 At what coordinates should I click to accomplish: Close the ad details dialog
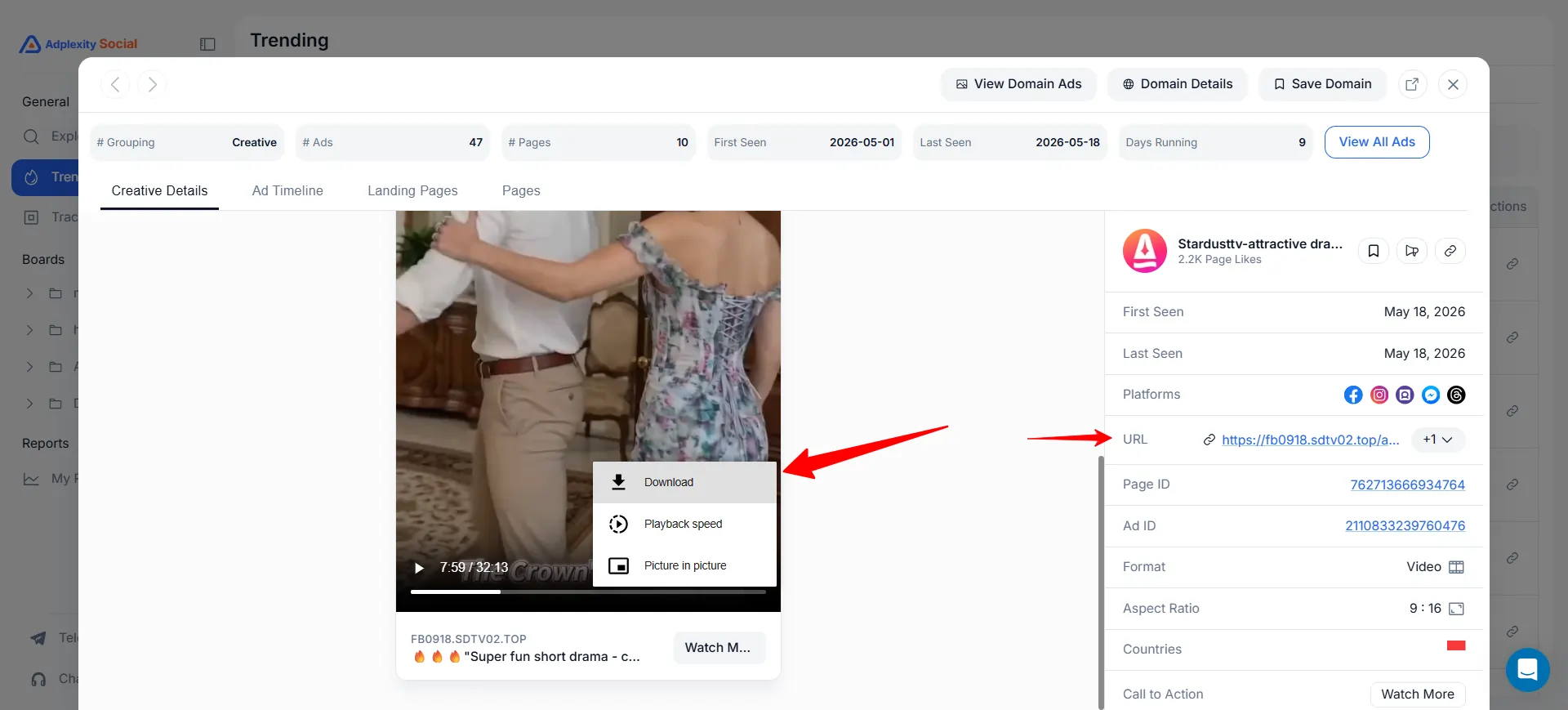1453,84
